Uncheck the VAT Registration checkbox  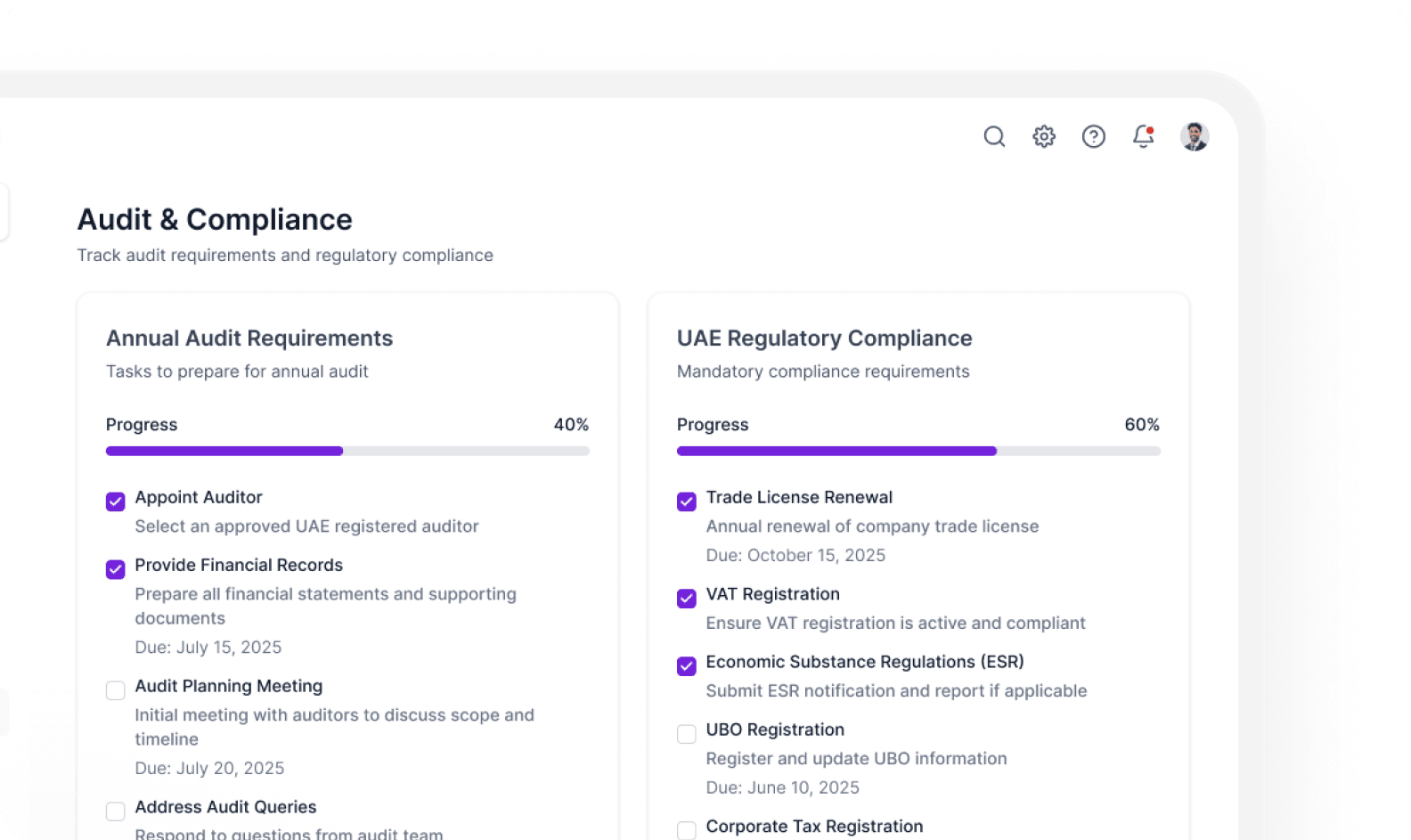click(687, 599)
